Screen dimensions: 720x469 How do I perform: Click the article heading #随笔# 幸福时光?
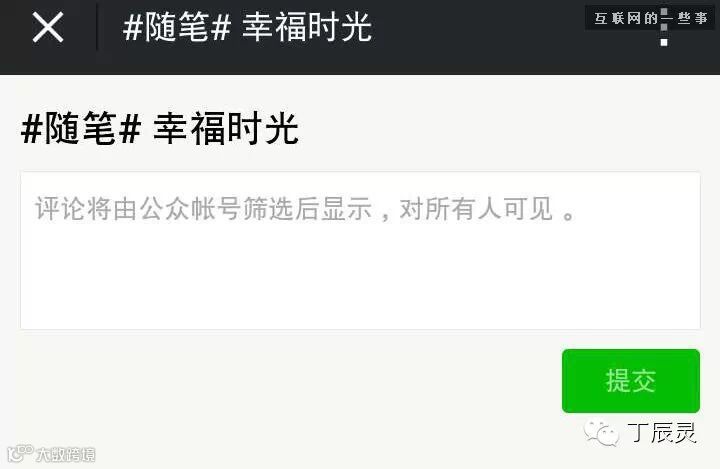point(160,129)
